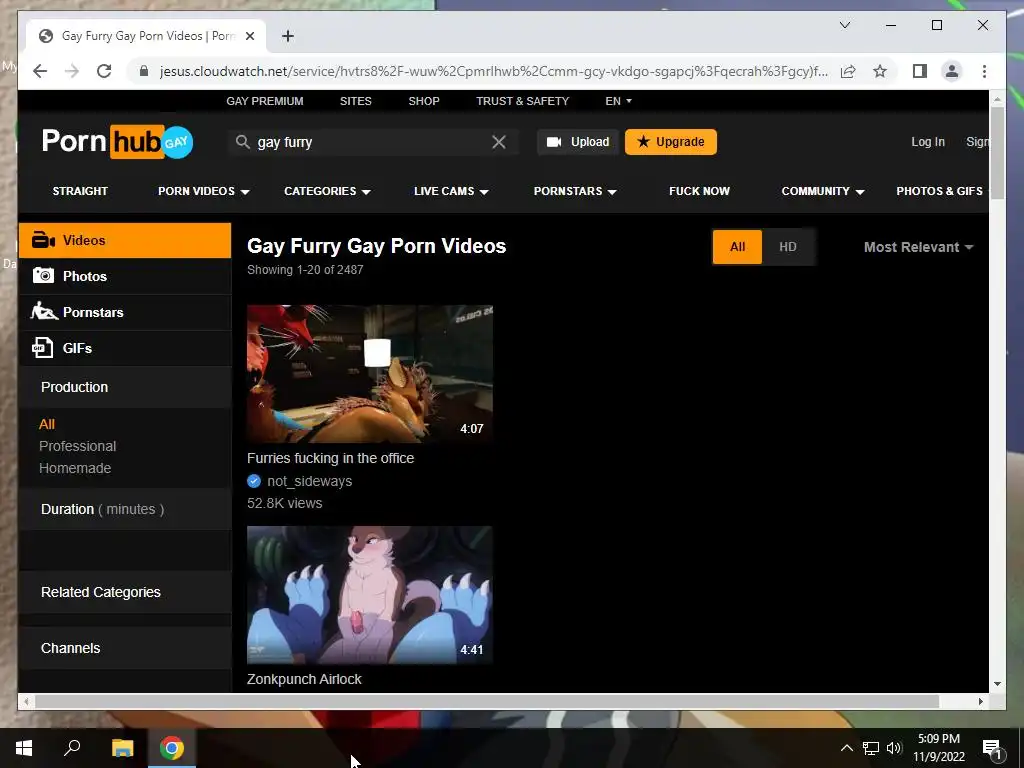Expand the Production filter section
The width and height of the screenshot is (1024, 768).
(x=125, y=387)
